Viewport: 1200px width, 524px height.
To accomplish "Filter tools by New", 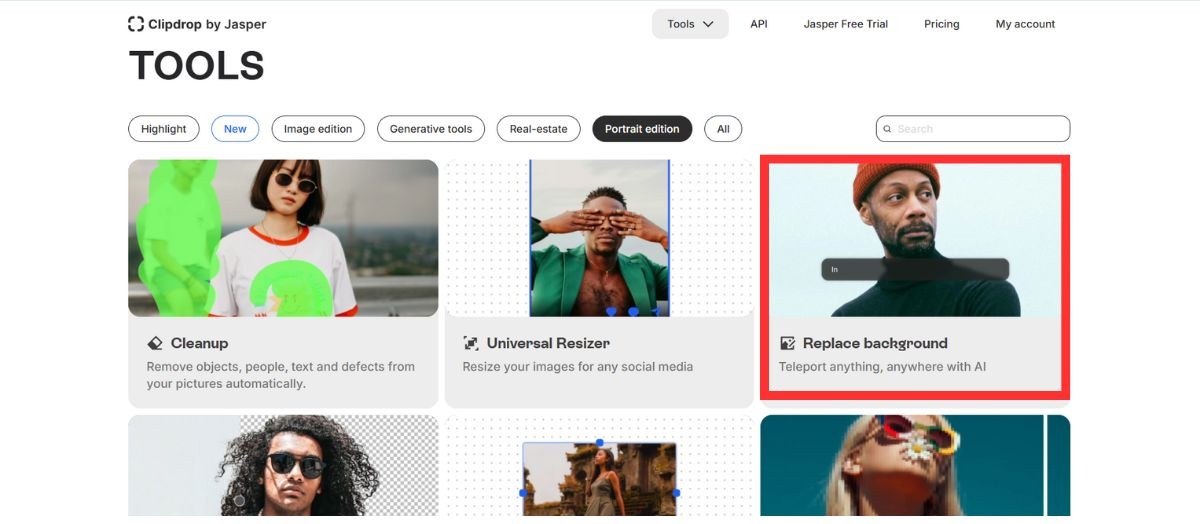I will click(x=235, y=129).
